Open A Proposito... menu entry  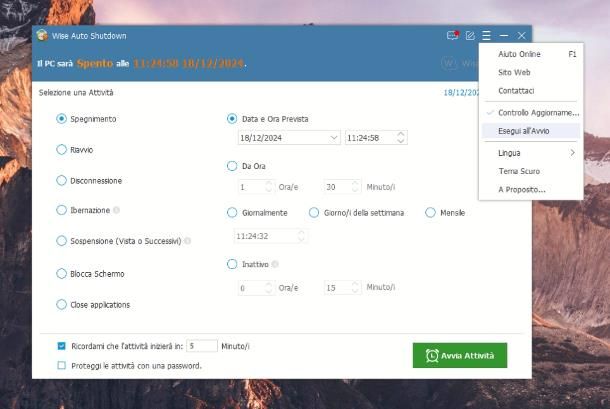click(x=531, y=190)
